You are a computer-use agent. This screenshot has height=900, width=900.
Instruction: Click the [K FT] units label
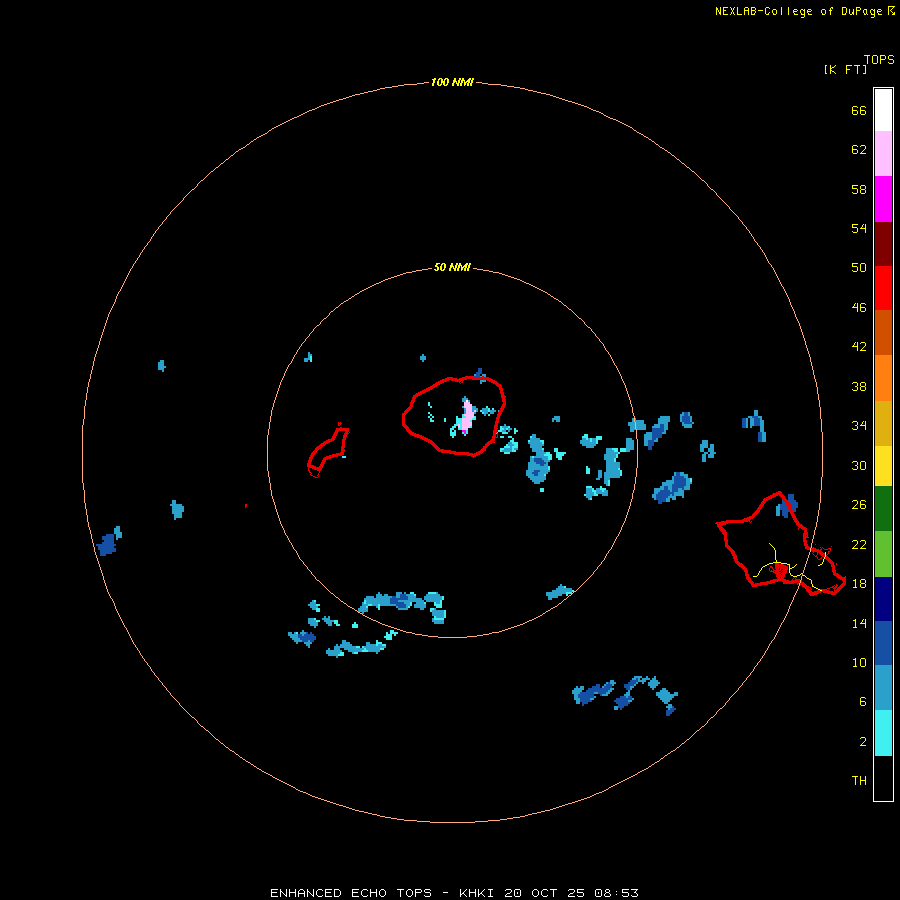845,69
